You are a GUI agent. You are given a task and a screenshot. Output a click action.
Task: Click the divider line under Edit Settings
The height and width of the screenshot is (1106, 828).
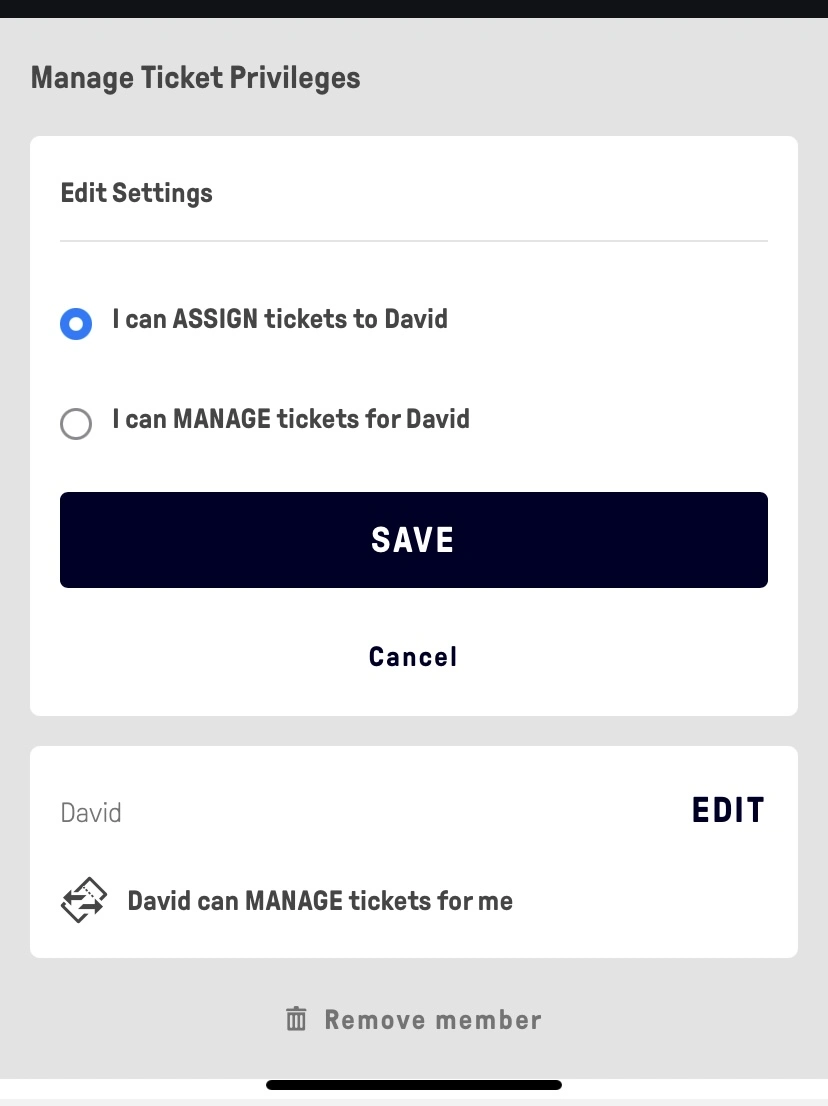pos(414,241)
